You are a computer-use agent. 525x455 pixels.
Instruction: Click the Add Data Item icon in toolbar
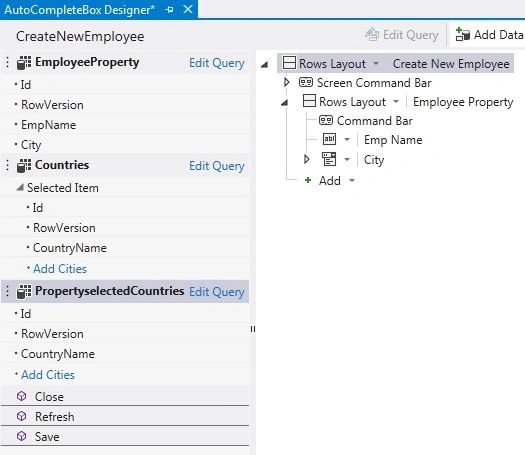pos(463,34)
